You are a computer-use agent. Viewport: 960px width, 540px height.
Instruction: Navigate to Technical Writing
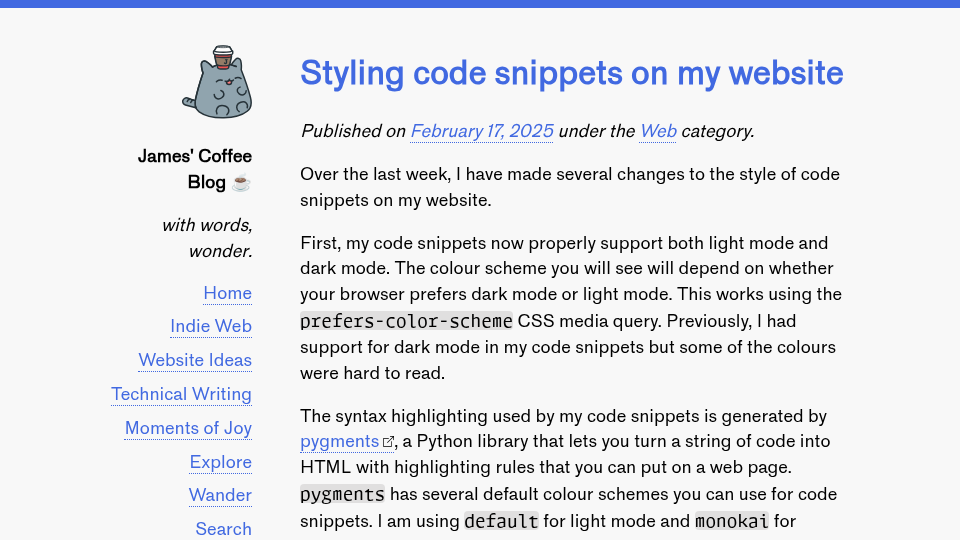point(181,394)
